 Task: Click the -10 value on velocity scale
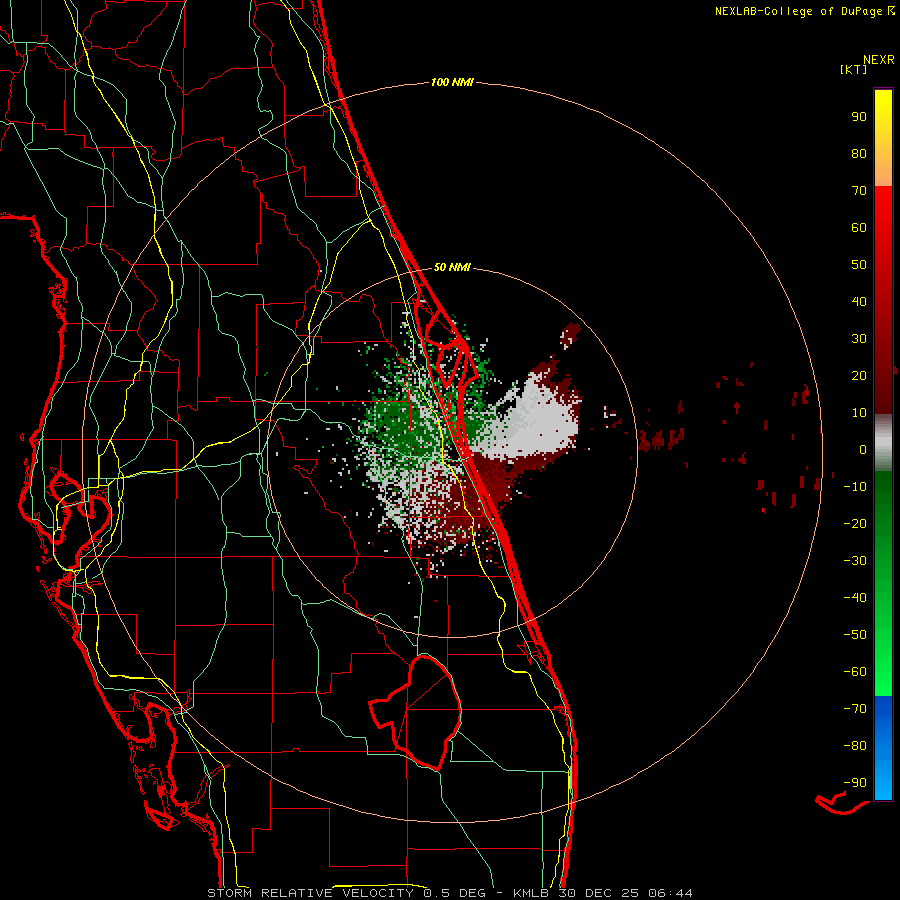pos(855,487)
